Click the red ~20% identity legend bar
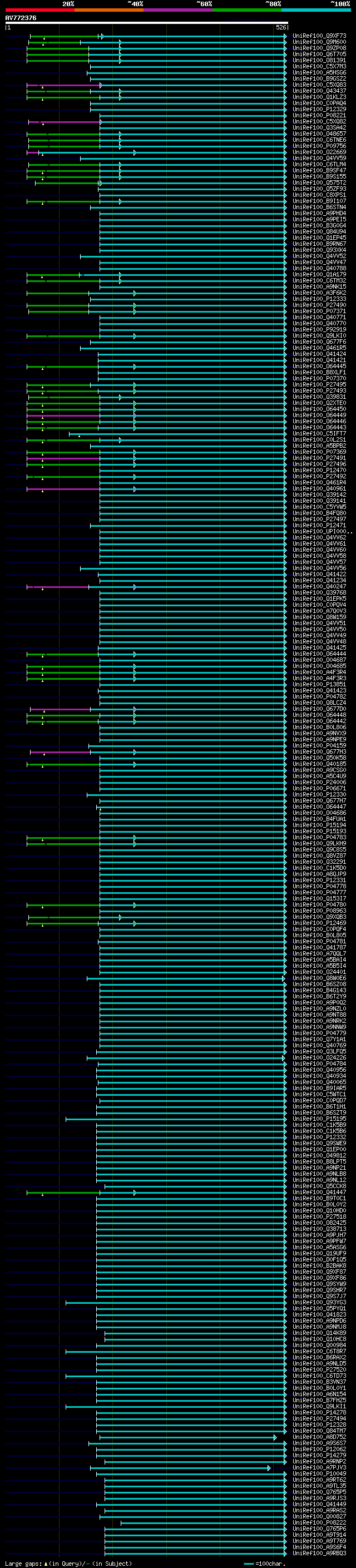The width and height of the screenshot is (356, 1568). point(39,10)
